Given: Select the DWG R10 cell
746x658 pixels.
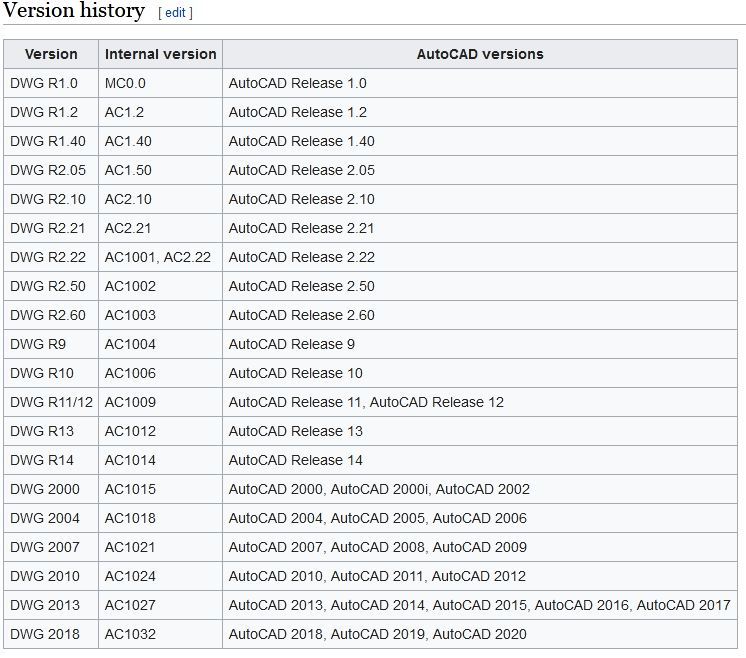Looking at the screenshot, I should click(x=51, y=373).
